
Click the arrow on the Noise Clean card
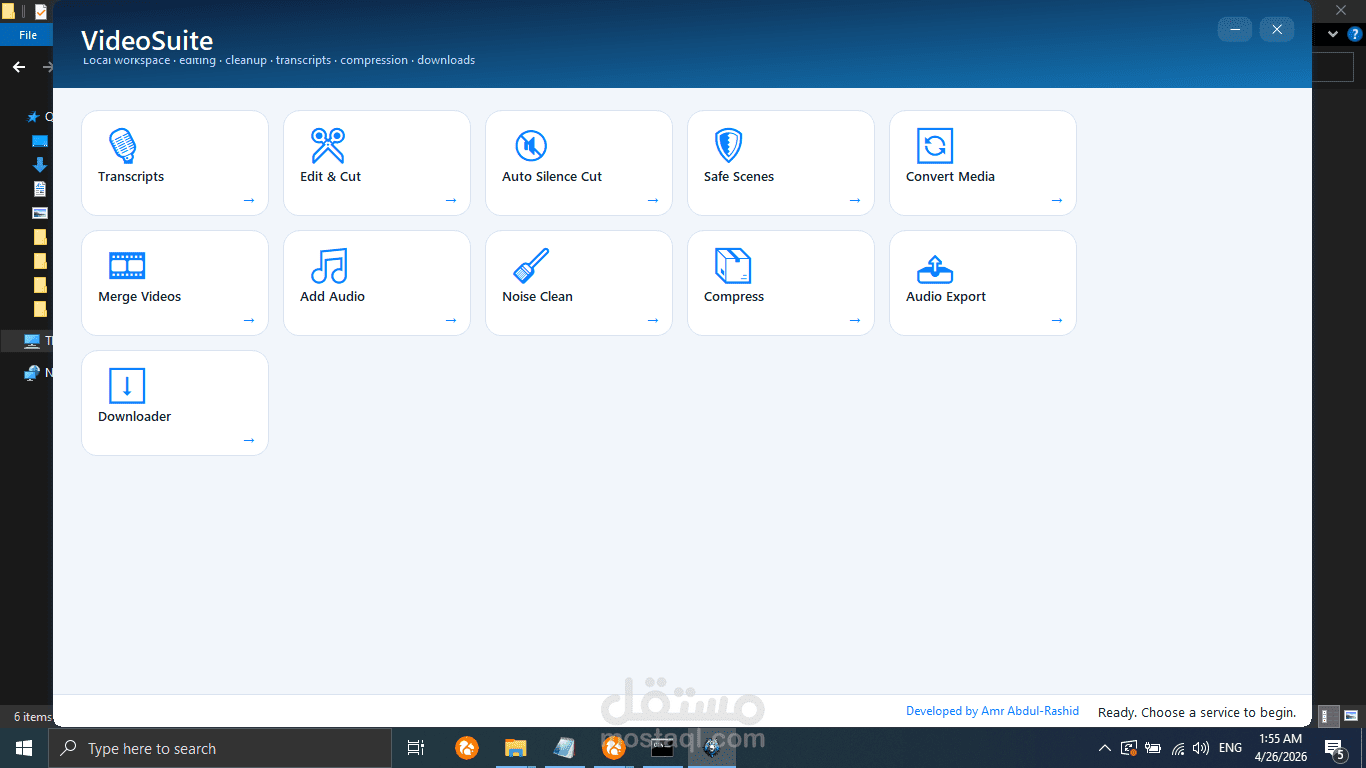click(653, 320)
